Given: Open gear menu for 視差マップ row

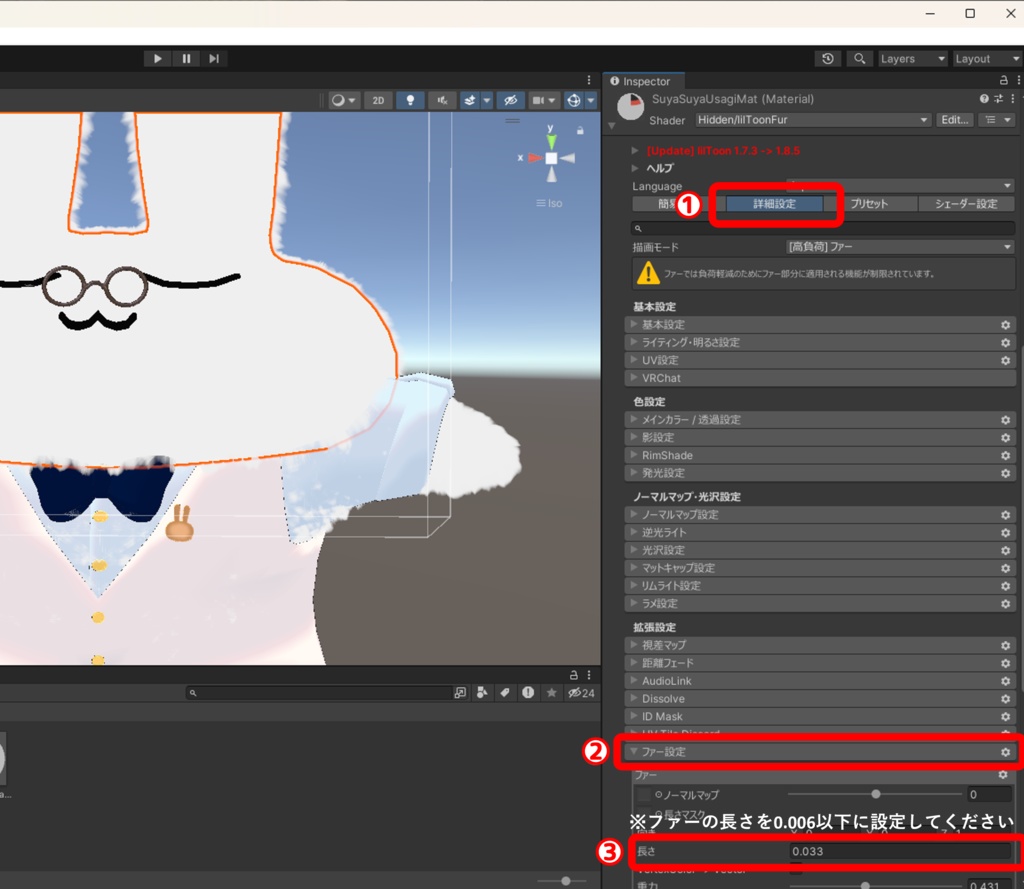Looking at the screenshot, I should point(1006,645).
